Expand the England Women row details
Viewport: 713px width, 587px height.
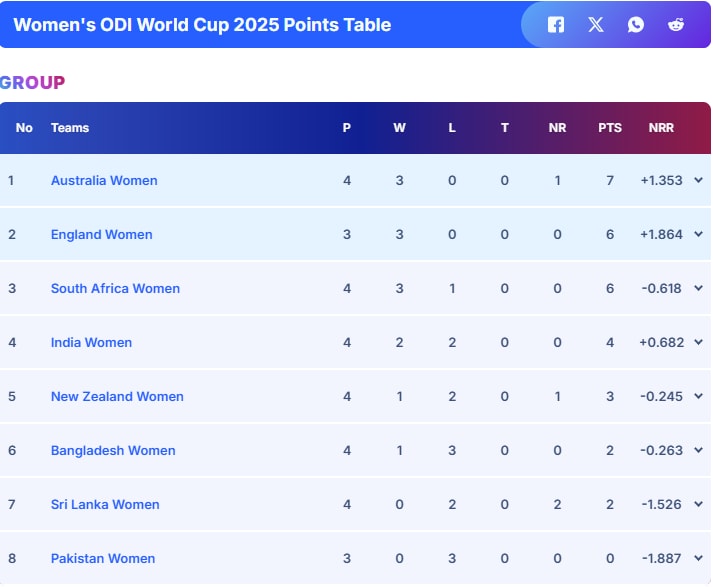(698, 234)
